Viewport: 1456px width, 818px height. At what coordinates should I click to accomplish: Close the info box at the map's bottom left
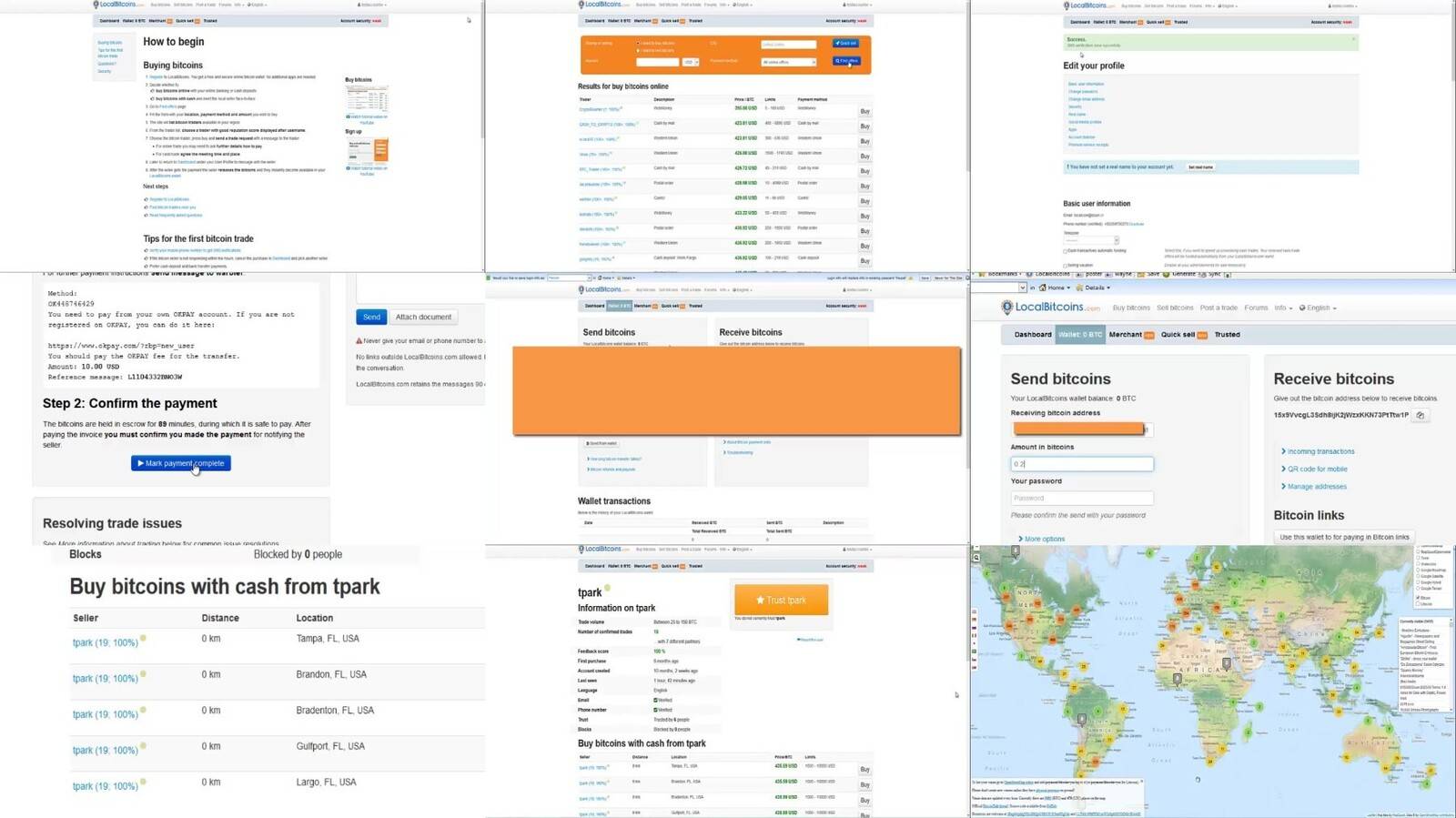click(1141, 782)
